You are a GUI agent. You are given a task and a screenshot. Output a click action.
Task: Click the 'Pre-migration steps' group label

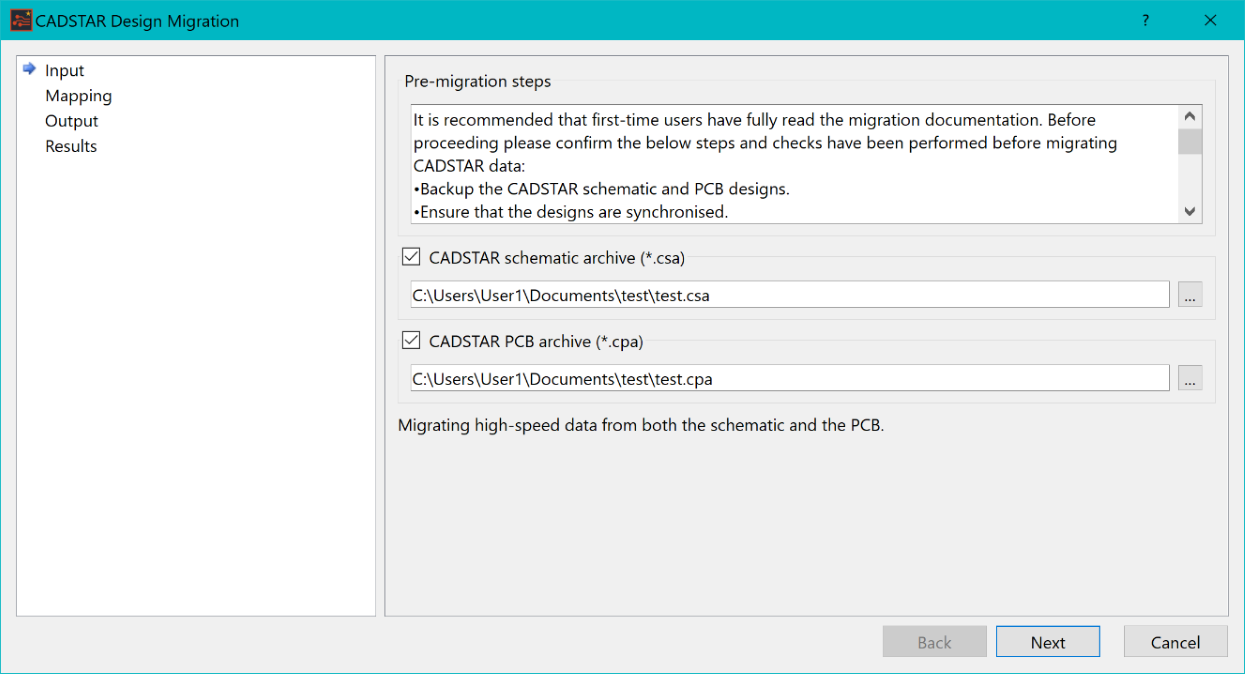(478, 82)
